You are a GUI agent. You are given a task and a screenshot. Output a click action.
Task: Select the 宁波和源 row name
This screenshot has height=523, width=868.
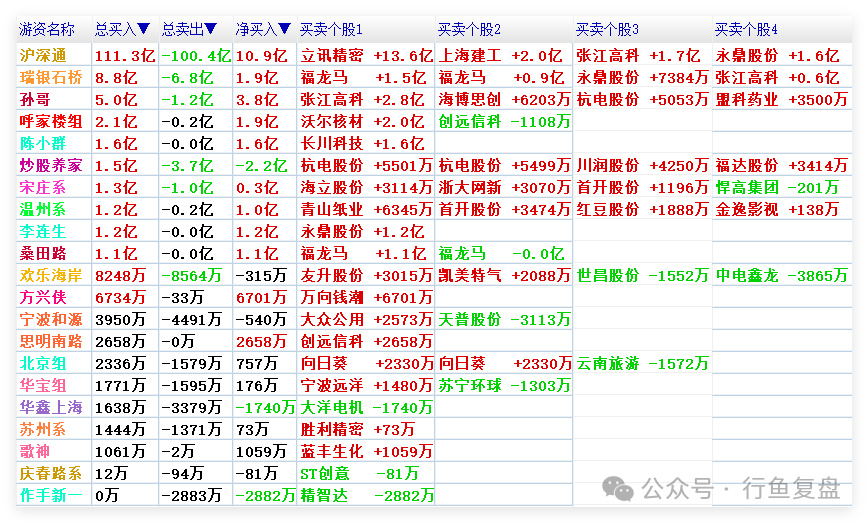[51, 319]
